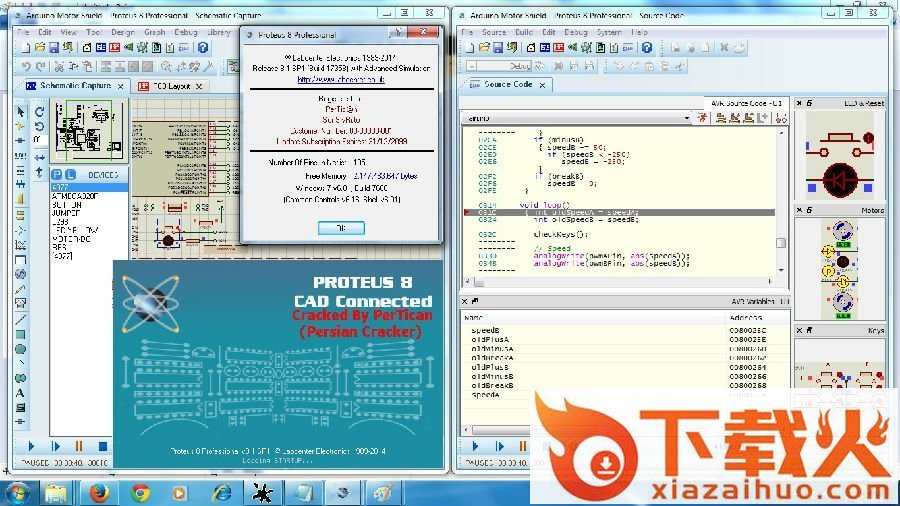
Task: Click PCB Layout icon in Source Code toolbar
Action: [558, 48]
